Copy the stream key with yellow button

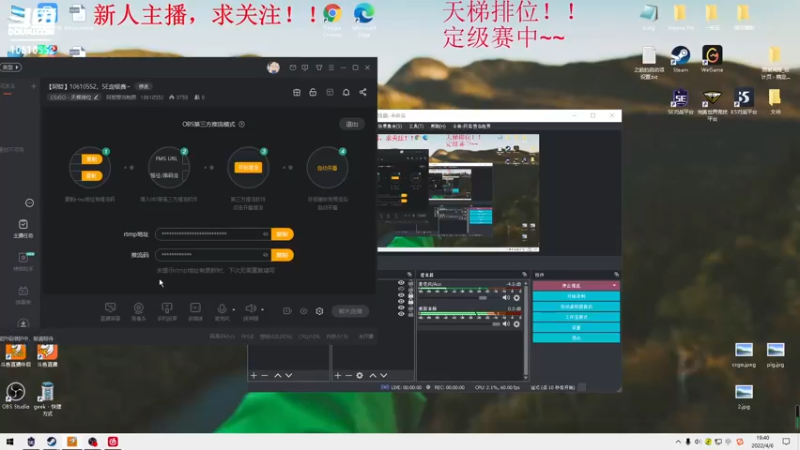282,255
